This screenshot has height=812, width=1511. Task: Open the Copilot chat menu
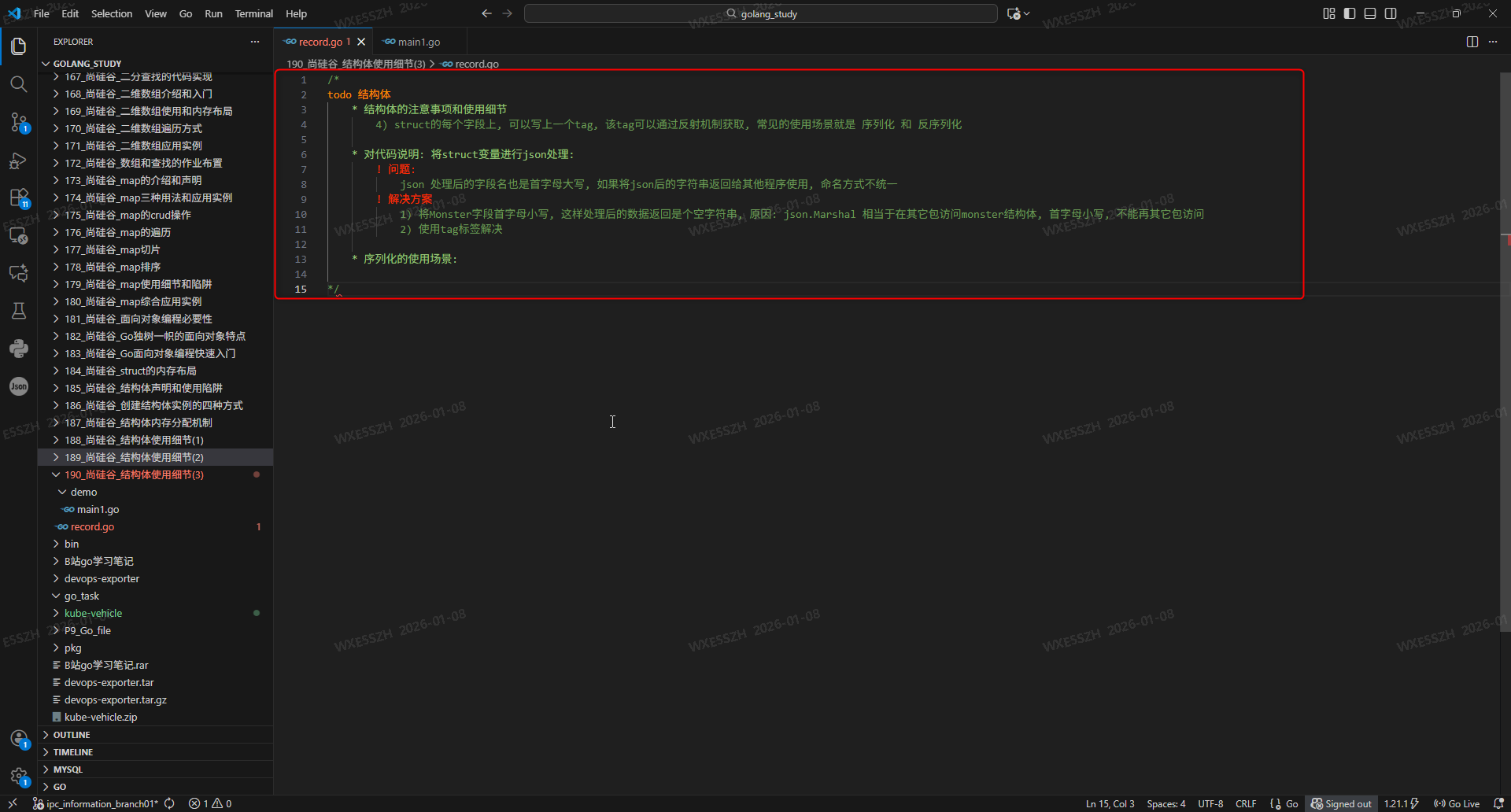pos(1018,13)
